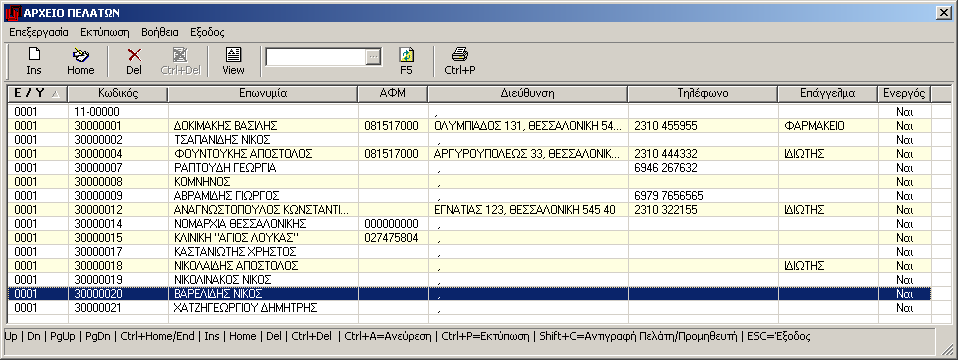Click phone number 6946 267632
Viewport: 958px width, 360px height.
[x=666, y=167]
